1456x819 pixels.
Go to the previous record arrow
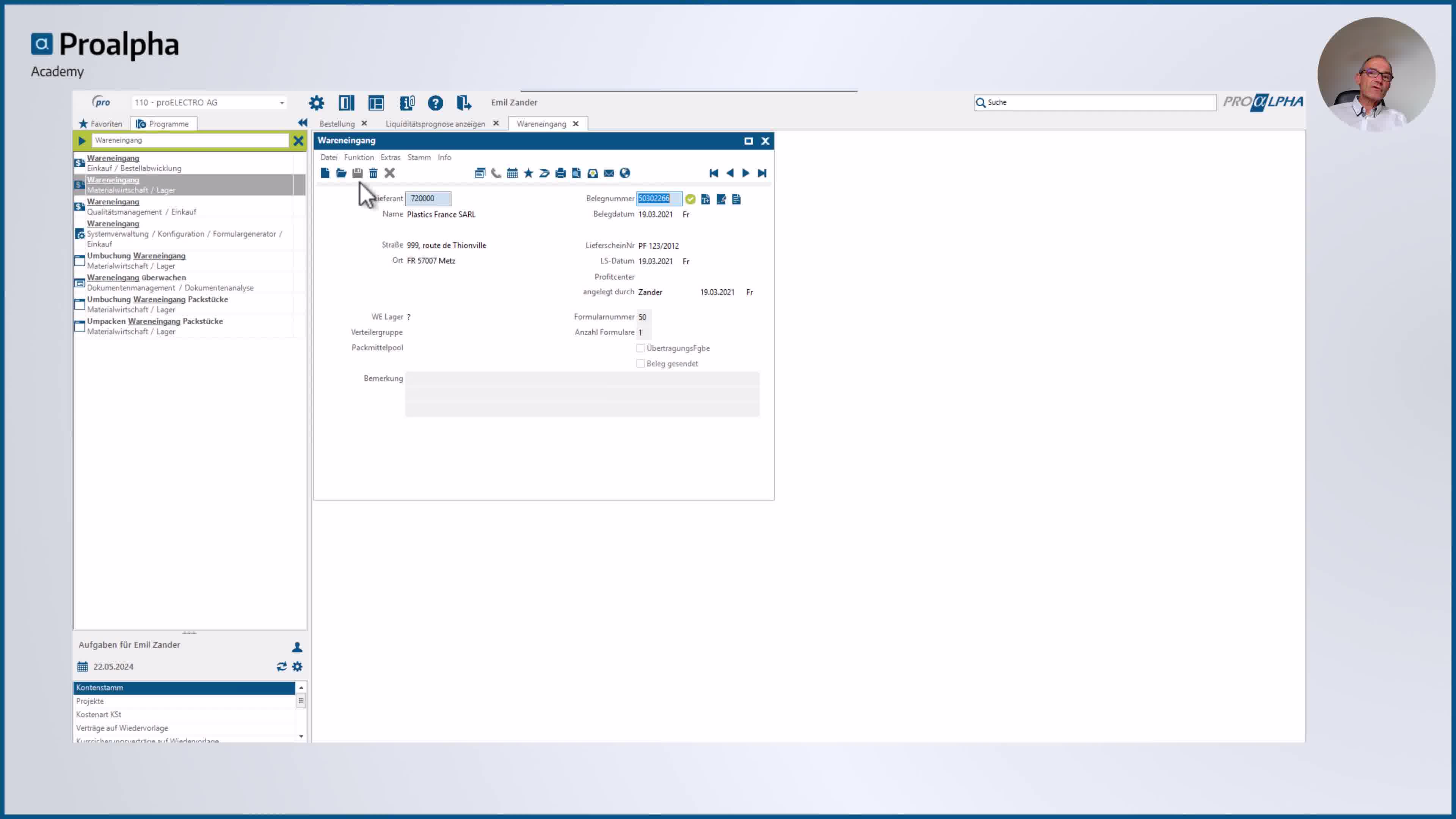[x=730, y=173]
